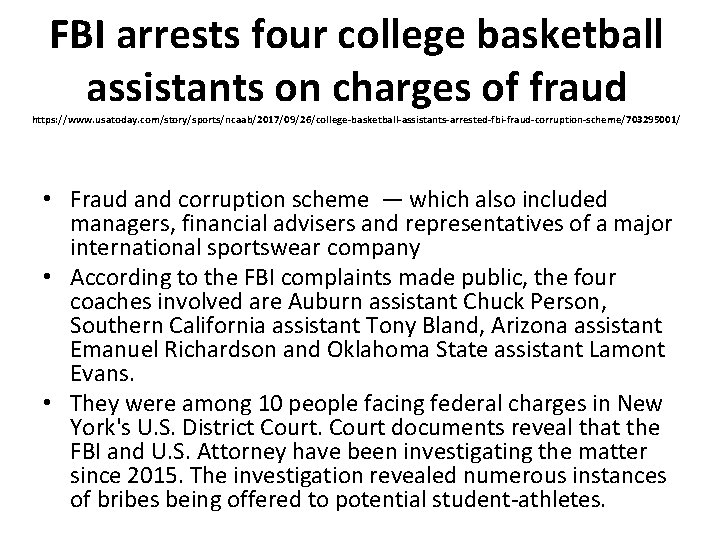Click the phrase 'FBI and U.S. Attorney'
Screen dimensions: 720x540
179,451
